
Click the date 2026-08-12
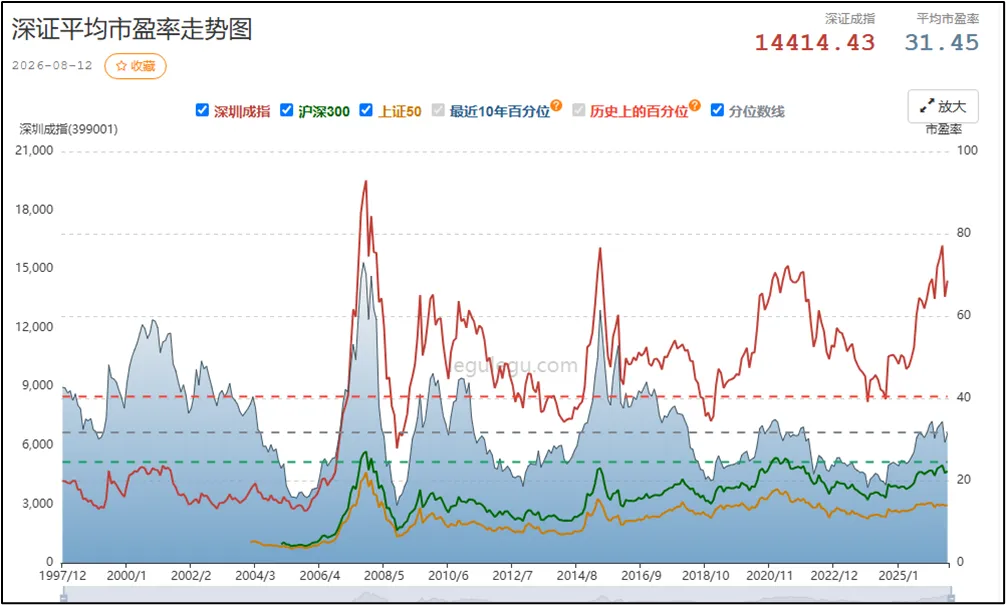point(52,65)
